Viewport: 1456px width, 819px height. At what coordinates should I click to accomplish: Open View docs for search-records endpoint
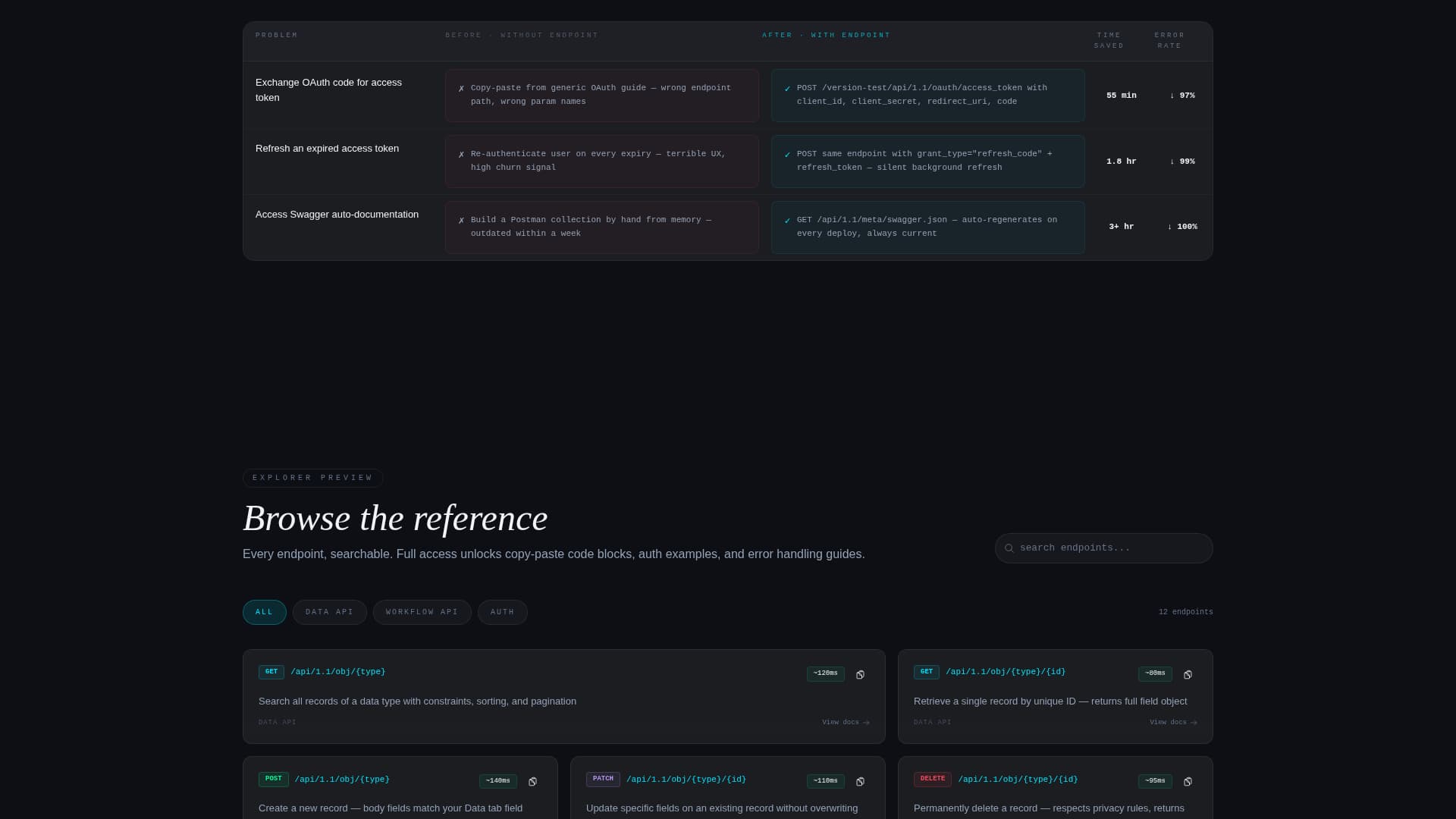point(846,723)
